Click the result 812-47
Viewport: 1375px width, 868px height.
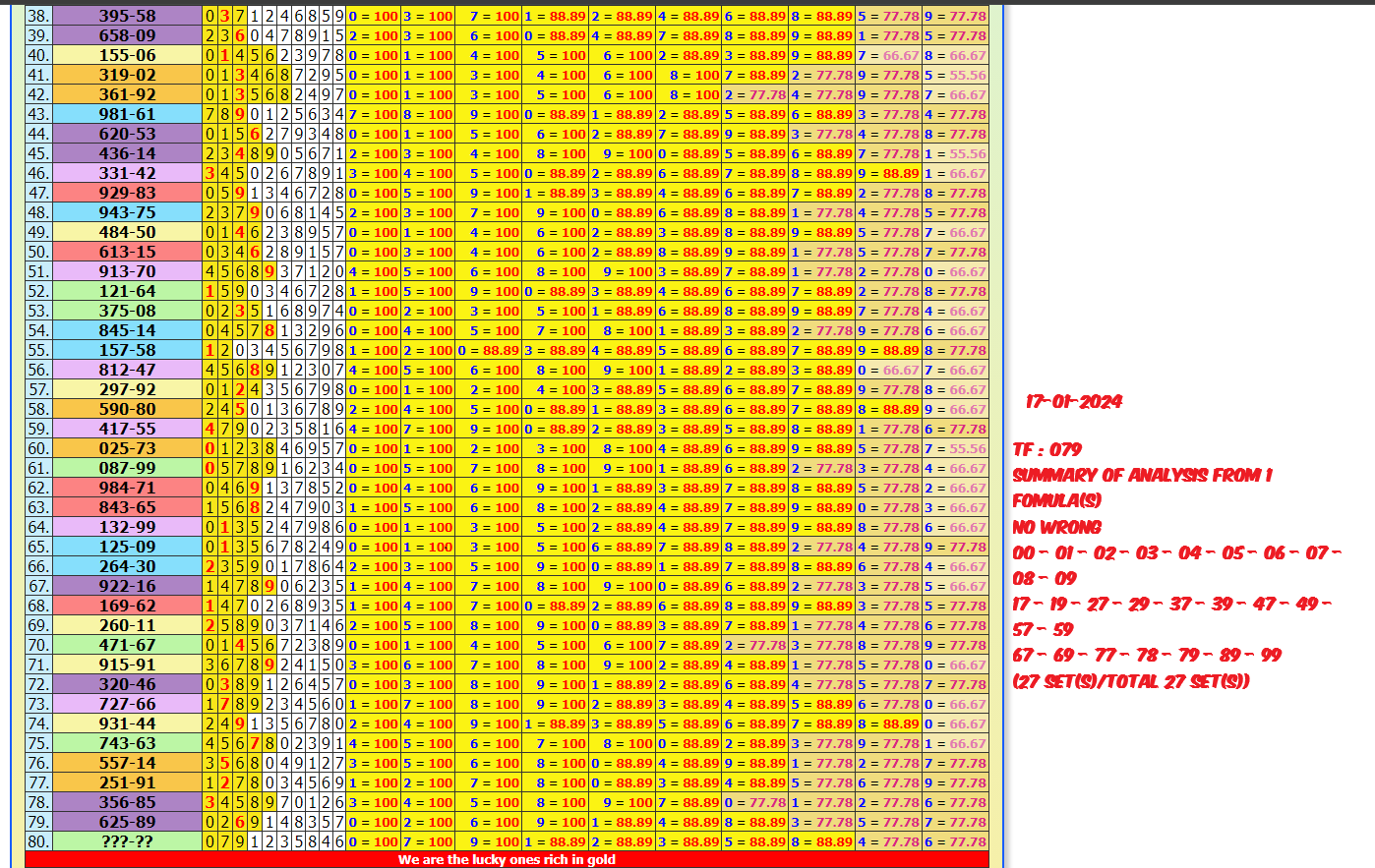tap(127, 370)
